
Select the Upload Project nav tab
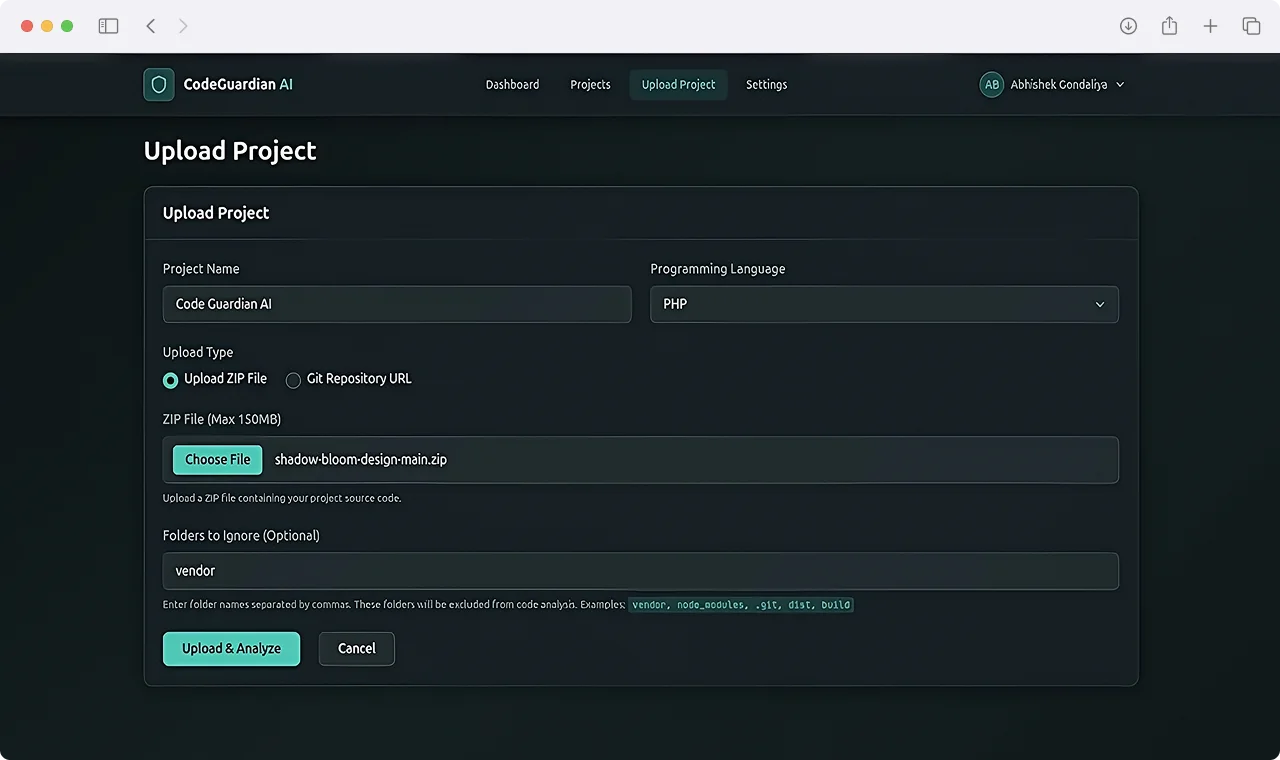coord(678,85)
